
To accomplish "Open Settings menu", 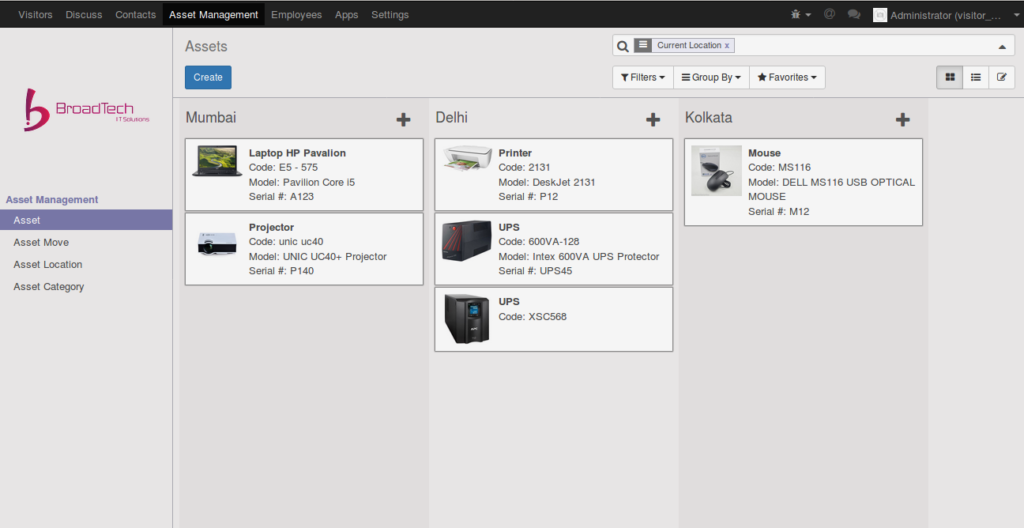I will tap(389, 15).
